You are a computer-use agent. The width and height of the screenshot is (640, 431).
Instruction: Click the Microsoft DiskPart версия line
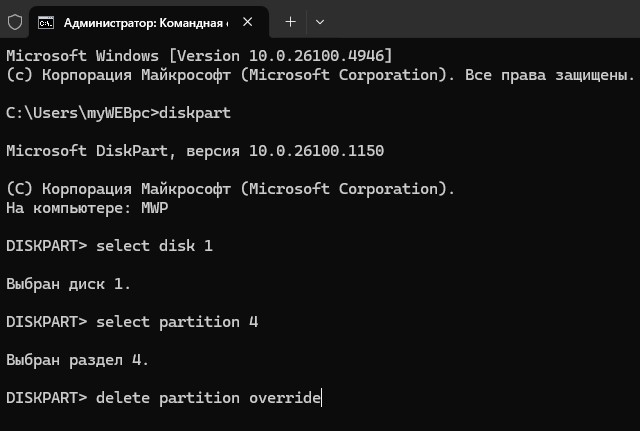point(195,151)
